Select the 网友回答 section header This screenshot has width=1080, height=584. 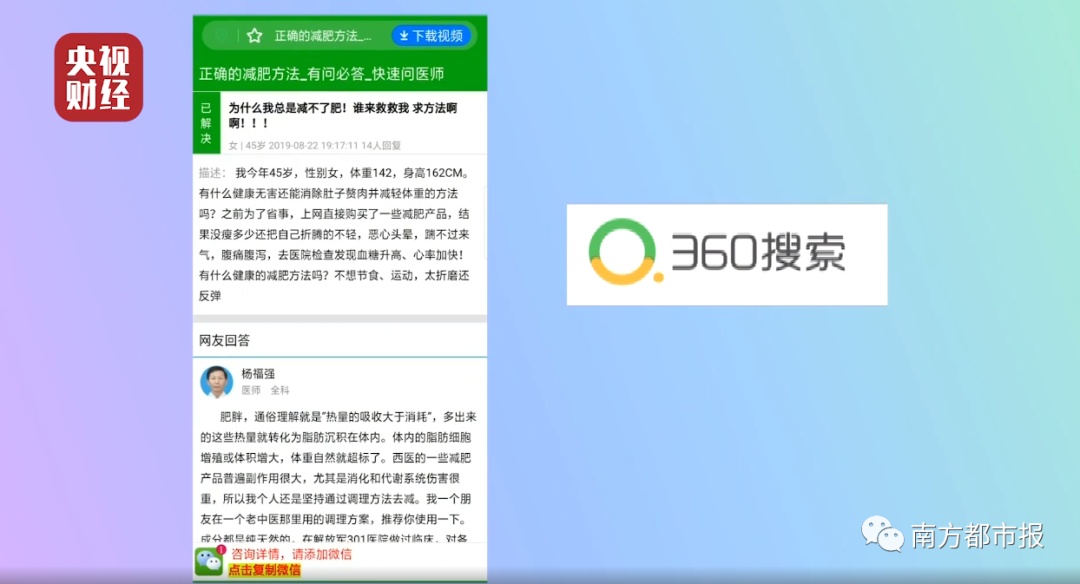tap(224, 341)
